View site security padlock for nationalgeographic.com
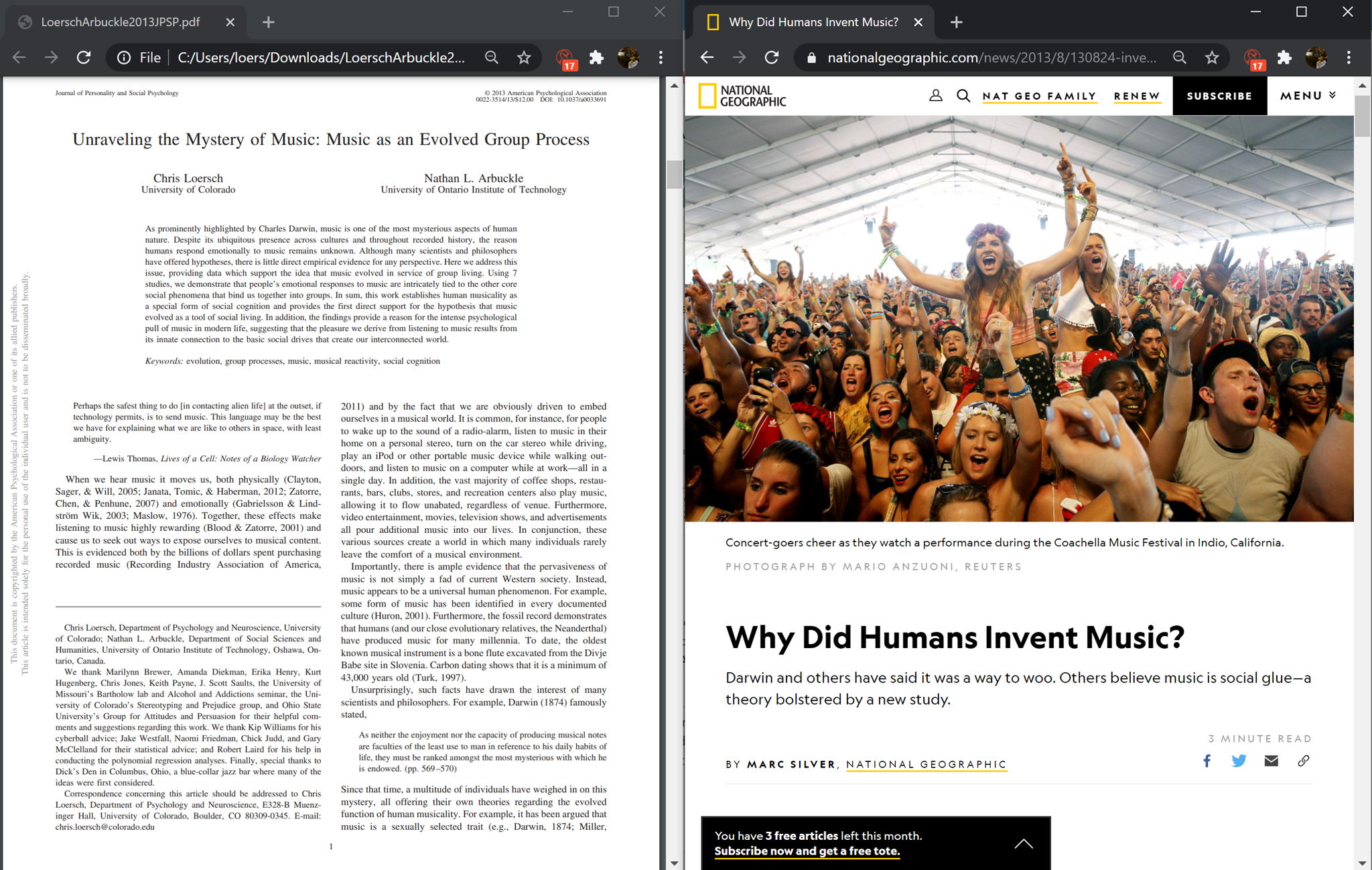1372x870 pixels. (x=811, y=58)
